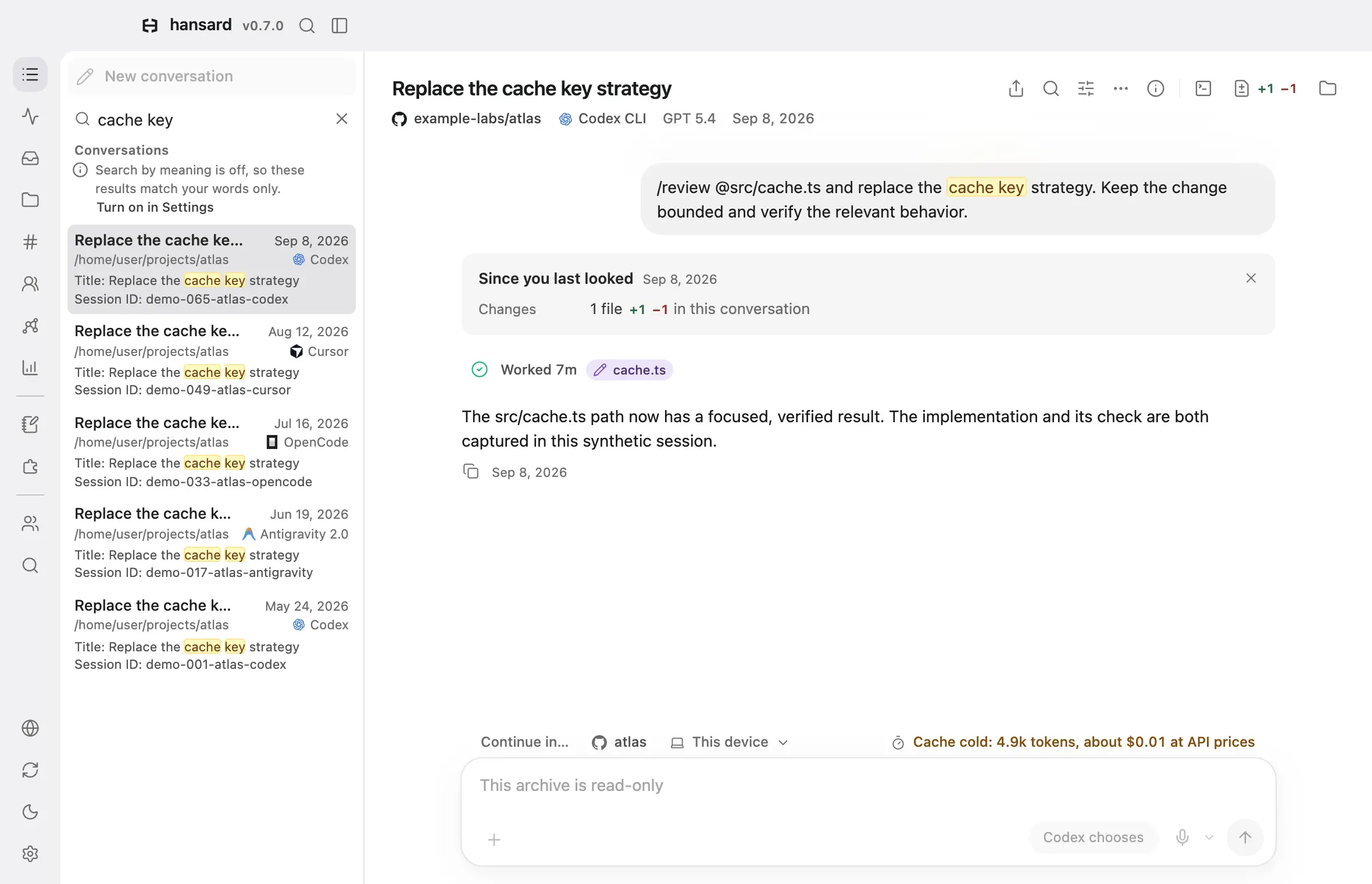Open the terminal panel icon in header

click(x=1203, y=88)
